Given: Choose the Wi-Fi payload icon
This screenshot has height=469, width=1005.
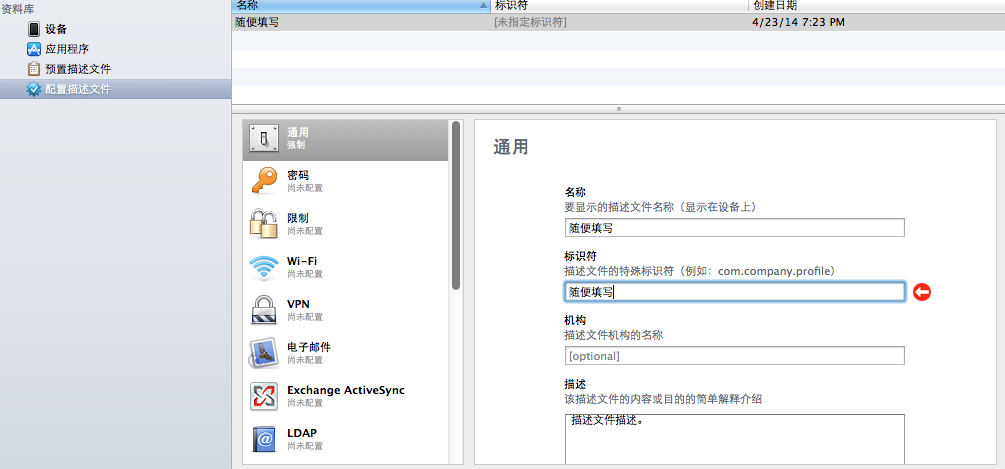Looking at the screenshot, I should click(264, 267).
